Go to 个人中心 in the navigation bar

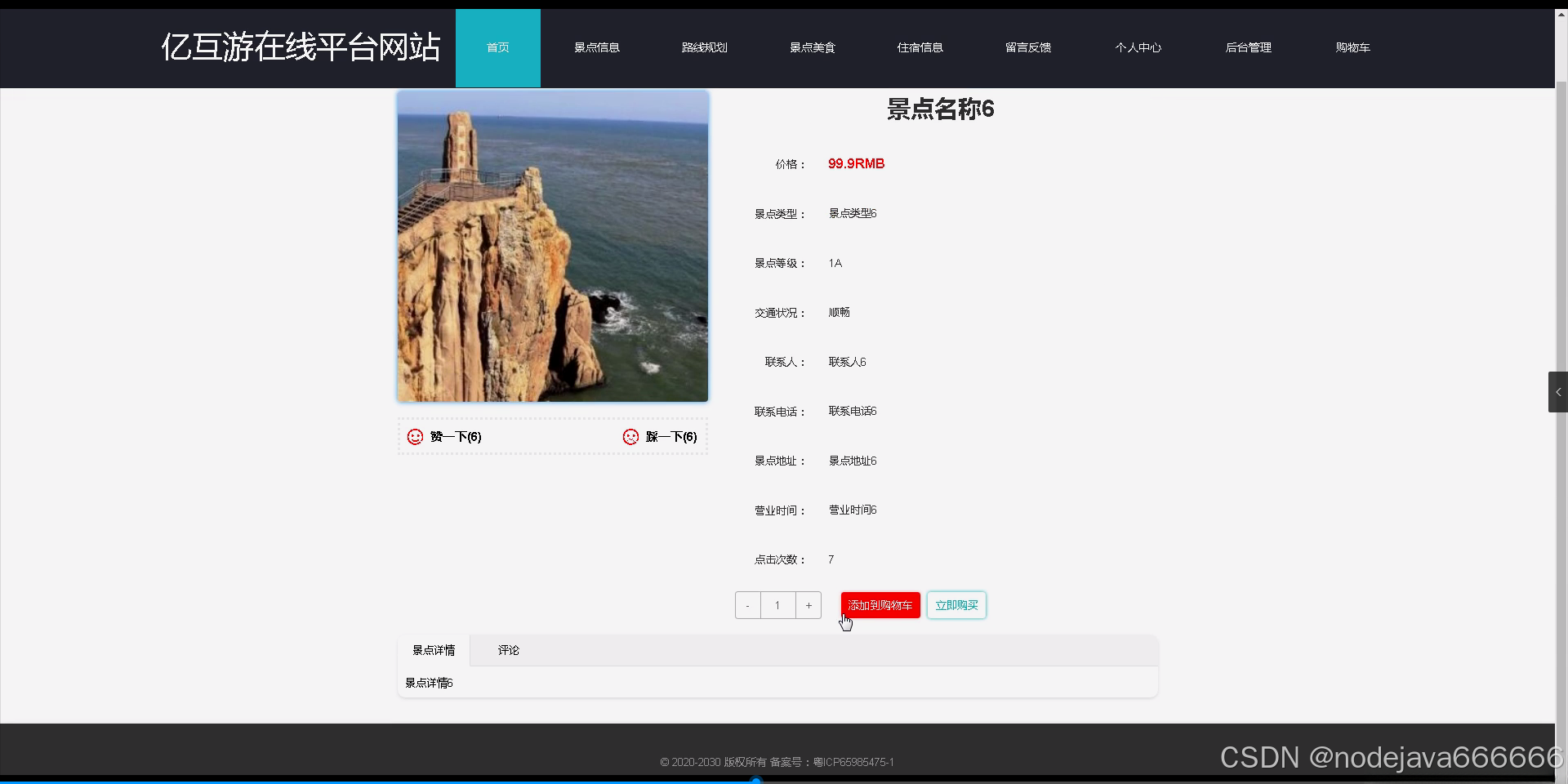click(1138, 48)
